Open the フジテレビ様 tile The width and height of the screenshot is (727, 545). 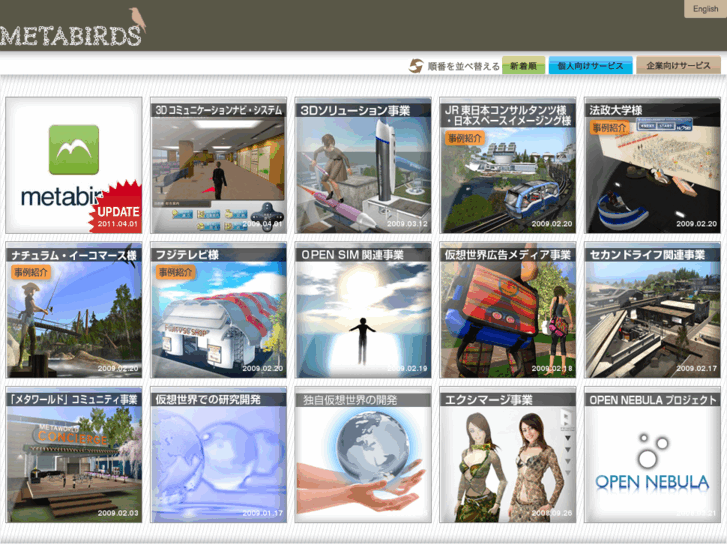point(218,310)
